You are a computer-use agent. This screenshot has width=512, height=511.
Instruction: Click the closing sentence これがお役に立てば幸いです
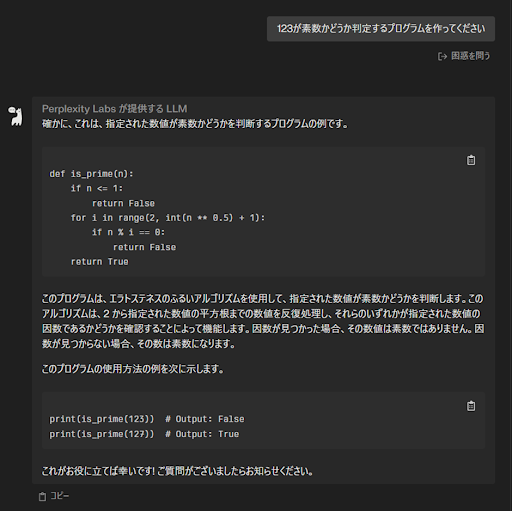coord(178,471)
